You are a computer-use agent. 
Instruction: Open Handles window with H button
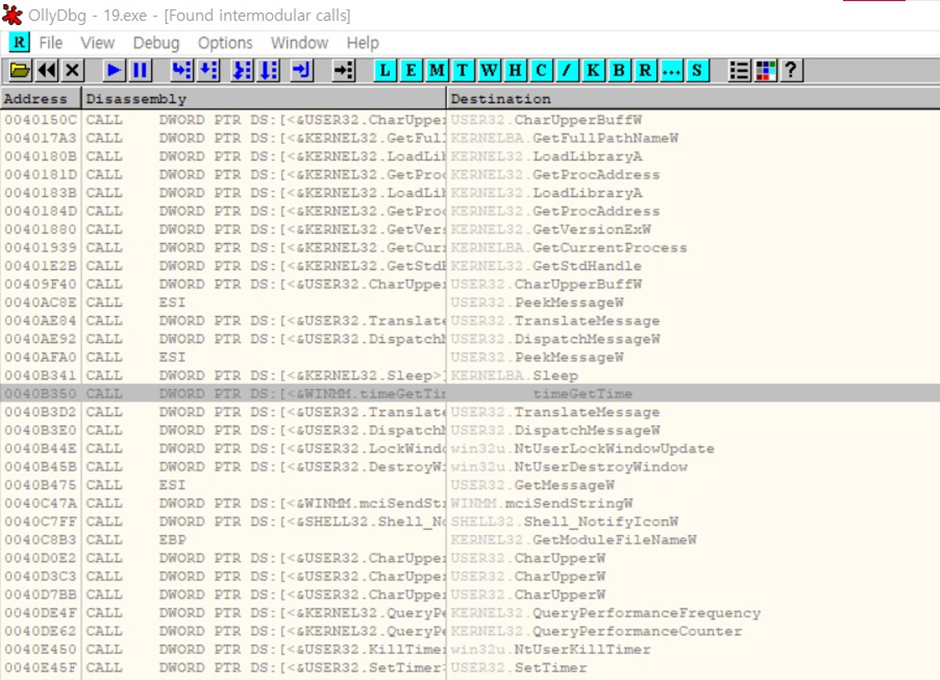tap(515, 71)
